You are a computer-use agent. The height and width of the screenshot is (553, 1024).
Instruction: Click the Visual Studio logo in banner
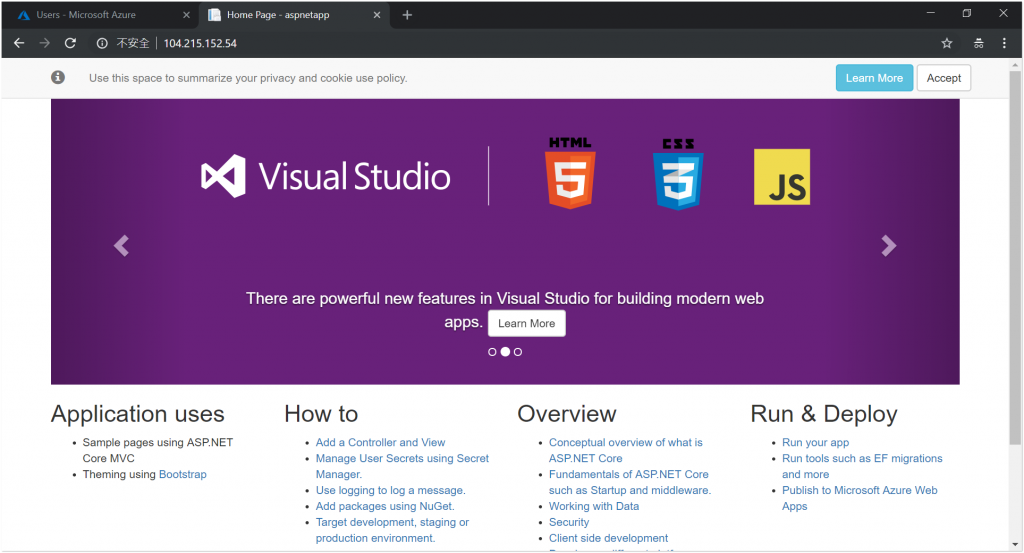point(325,176)
